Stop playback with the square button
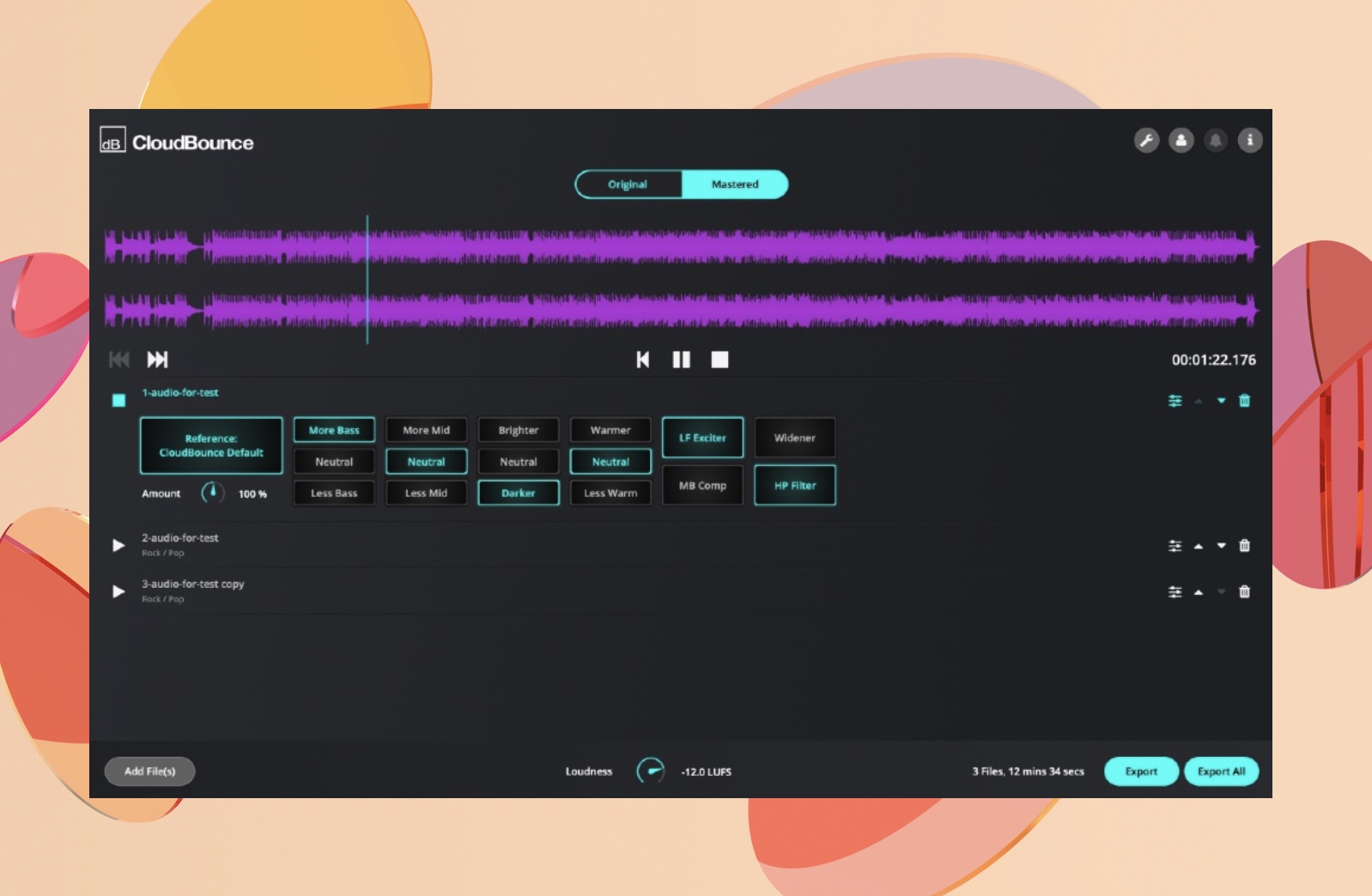The width and height of the screenshot is (1372, 896). tap(719, 360)
